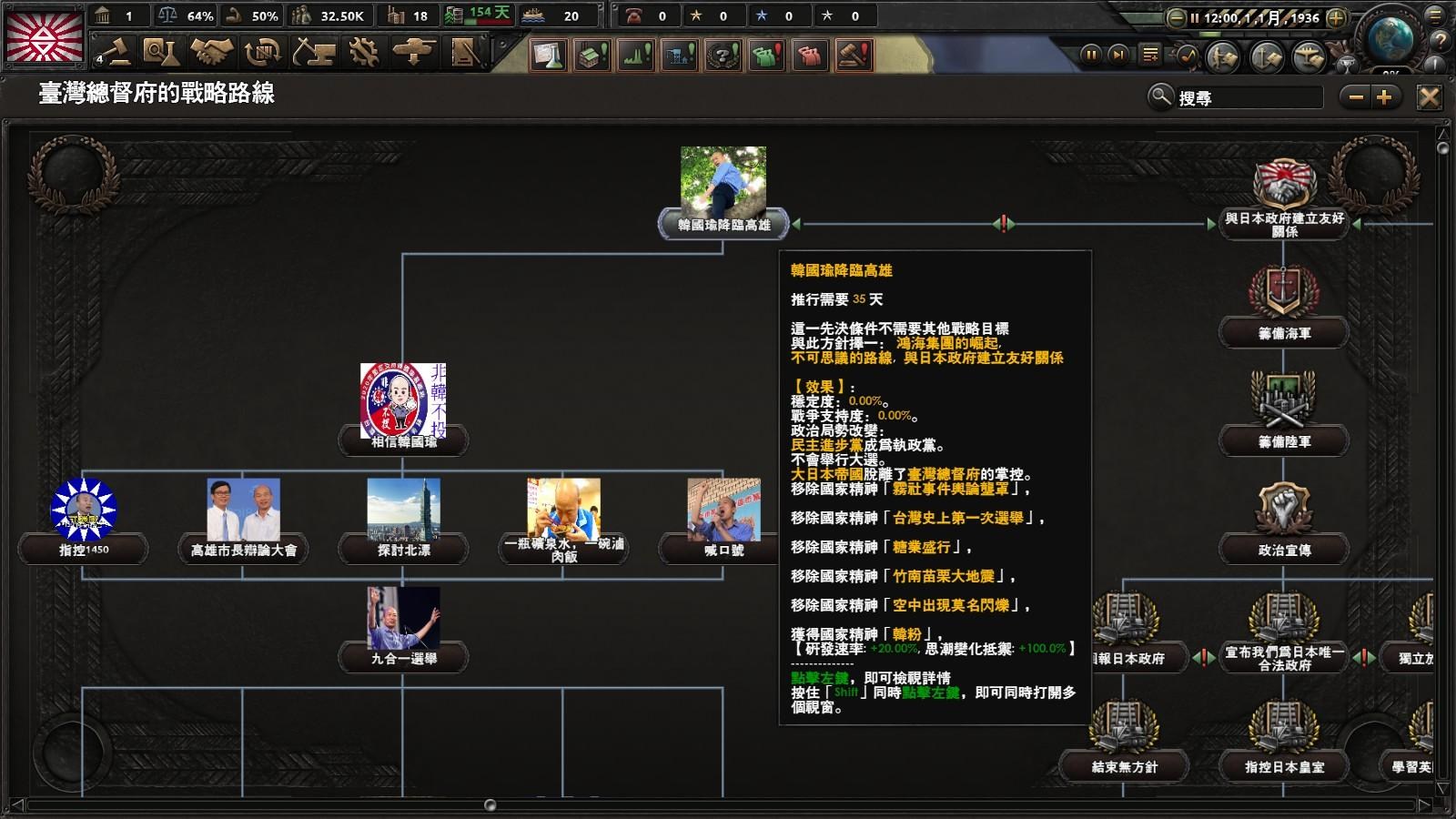This screenshot has width=1456, height=819.
Task: Open the Logistics screen icon
Action: tap(464, 53)
